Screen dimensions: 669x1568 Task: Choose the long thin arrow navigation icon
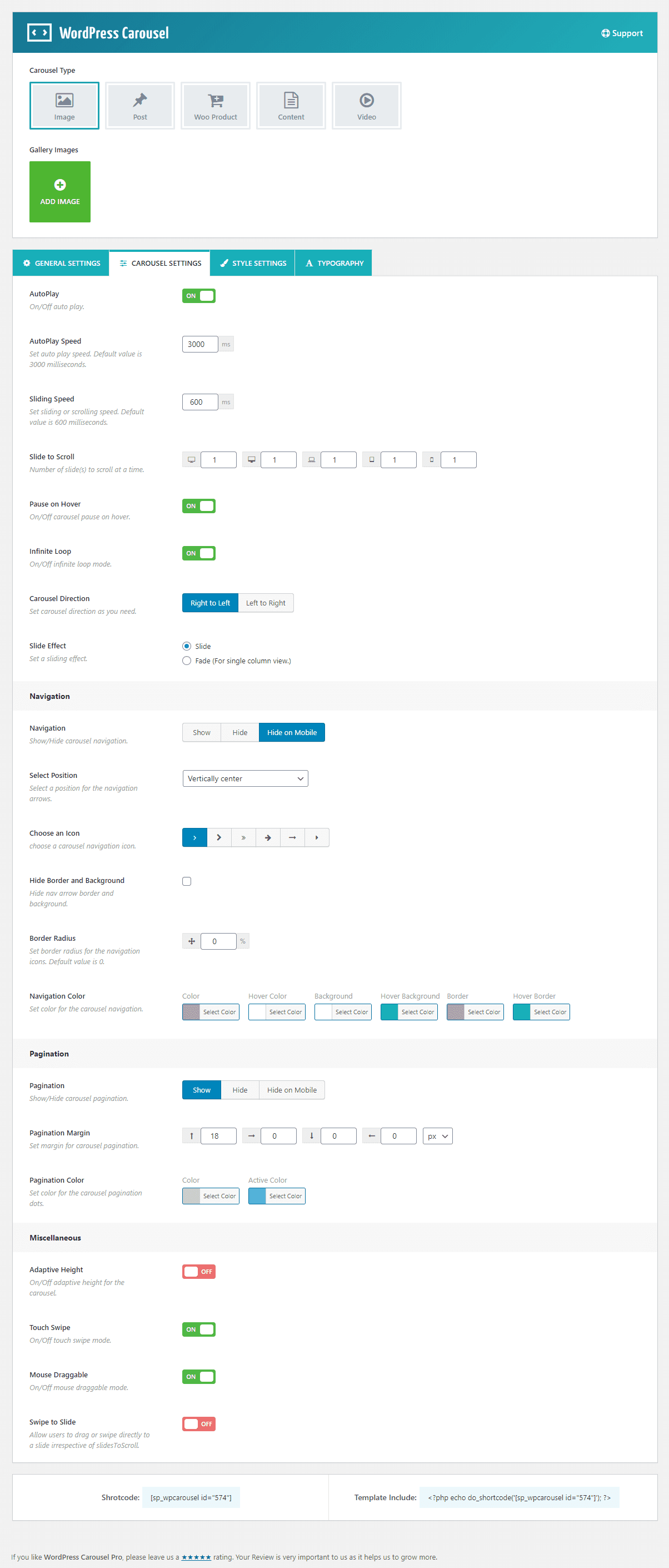pos(292,837)
